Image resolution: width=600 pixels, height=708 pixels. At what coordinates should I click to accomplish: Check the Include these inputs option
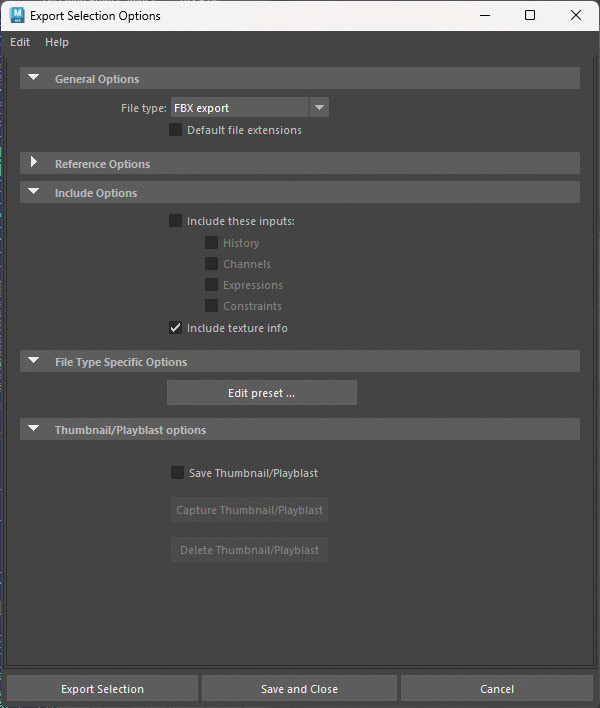[x=176, y=221]
